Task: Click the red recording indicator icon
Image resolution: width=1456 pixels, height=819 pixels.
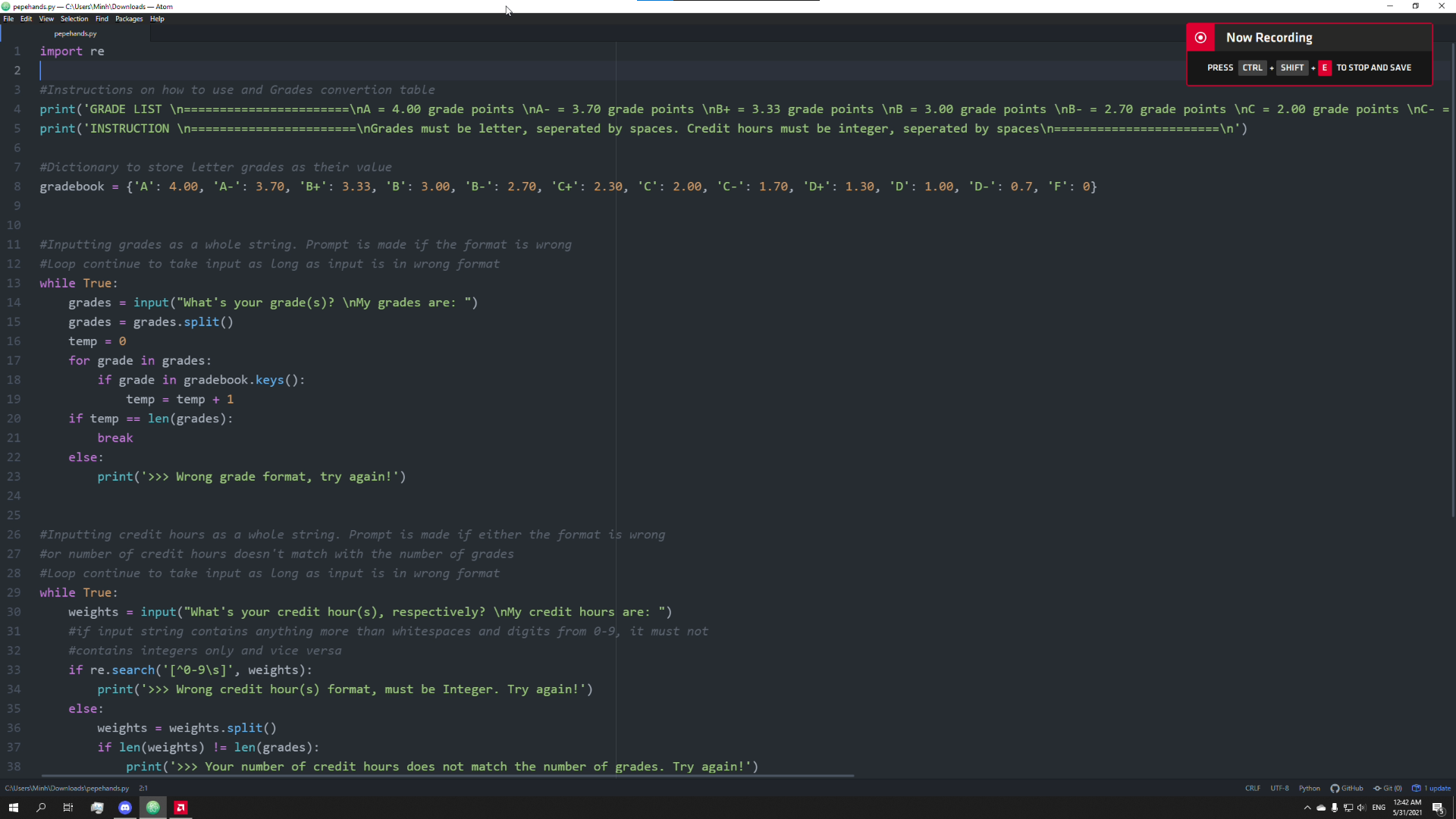Action: [x=1200, y=37]
